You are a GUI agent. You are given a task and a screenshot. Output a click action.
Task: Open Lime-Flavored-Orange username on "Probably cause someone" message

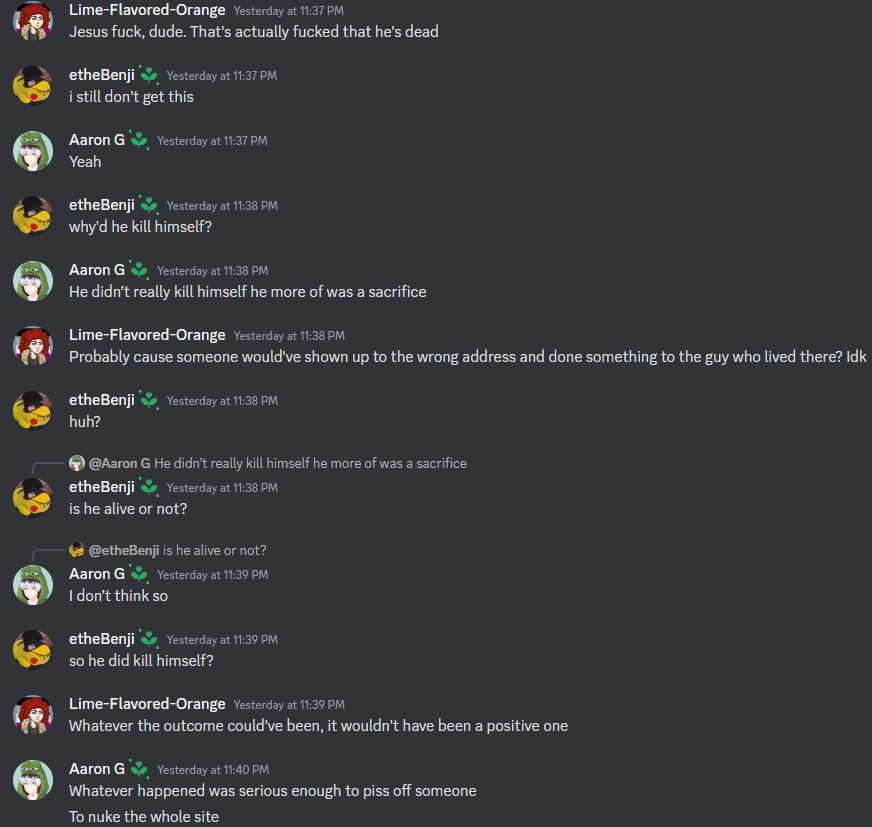pos(147,335)
